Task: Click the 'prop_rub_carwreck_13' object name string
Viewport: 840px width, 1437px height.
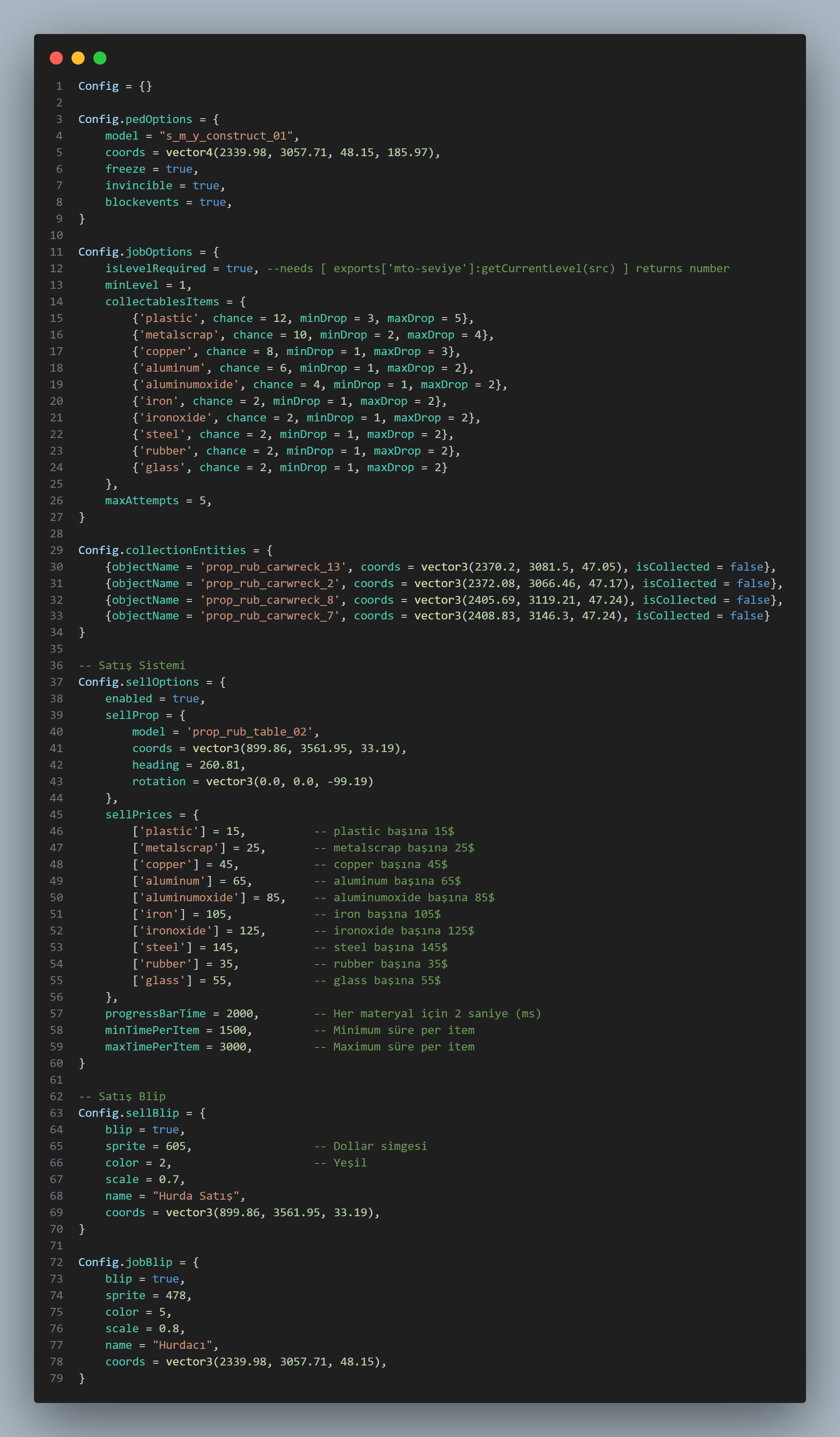Action: (x=273, y=567)
